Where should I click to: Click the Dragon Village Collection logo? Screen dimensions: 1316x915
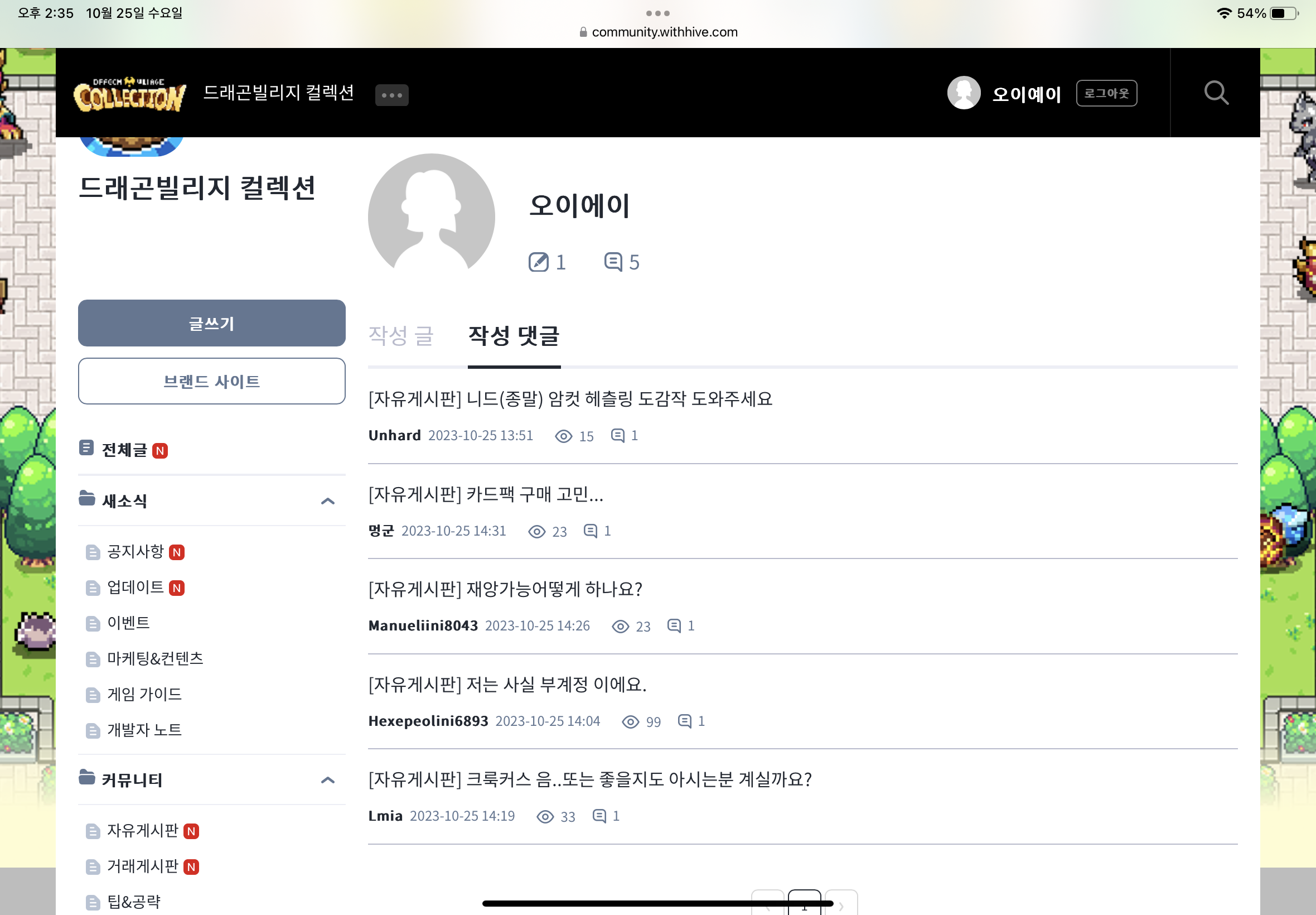[130, 95]
